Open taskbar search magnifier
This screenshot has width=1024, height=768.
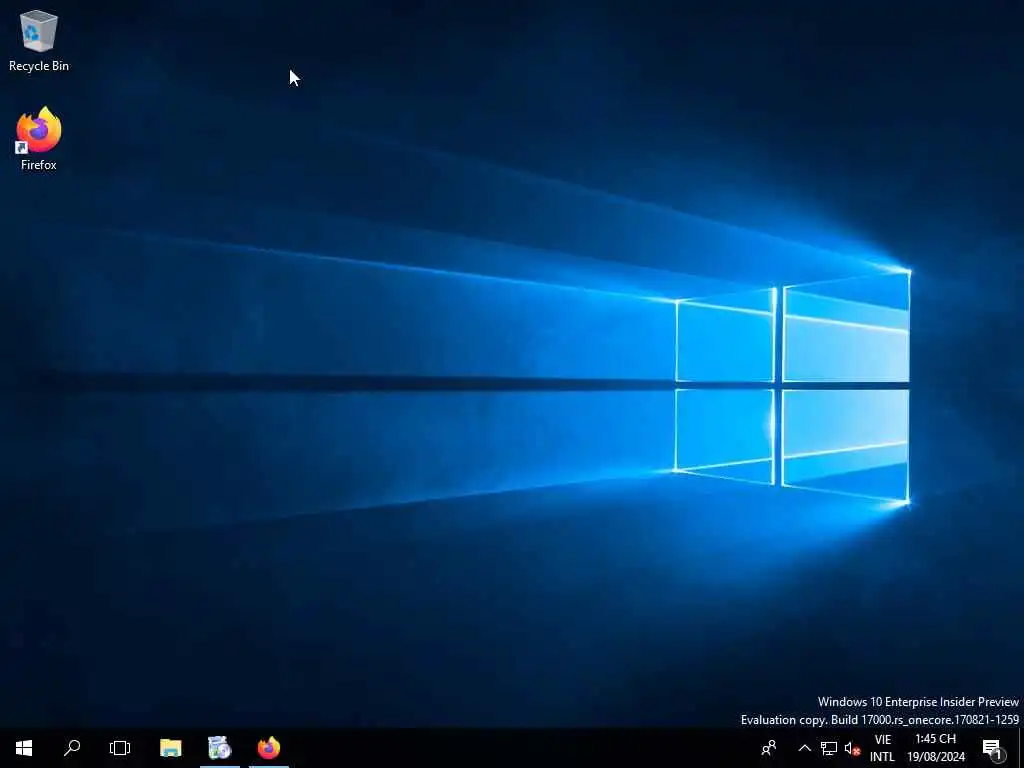coord(72,748)
